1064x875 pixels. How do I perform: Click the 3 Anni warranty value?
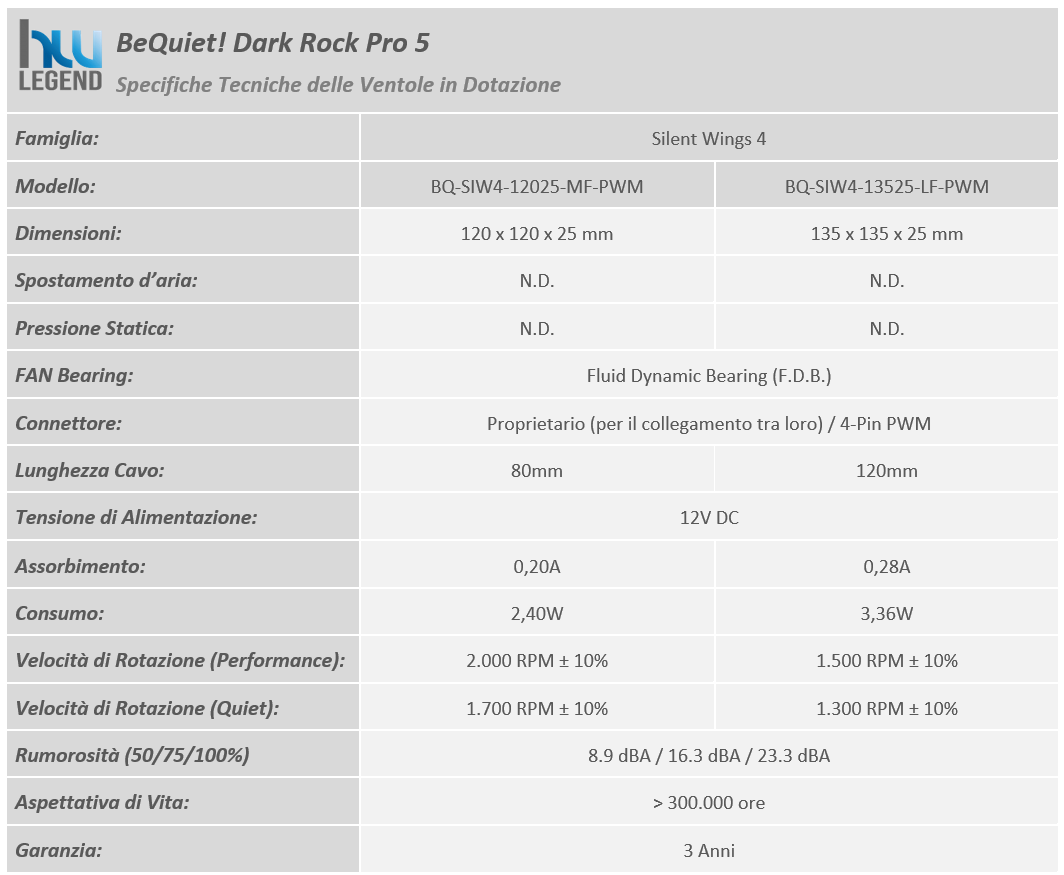[x=708, y=851]
